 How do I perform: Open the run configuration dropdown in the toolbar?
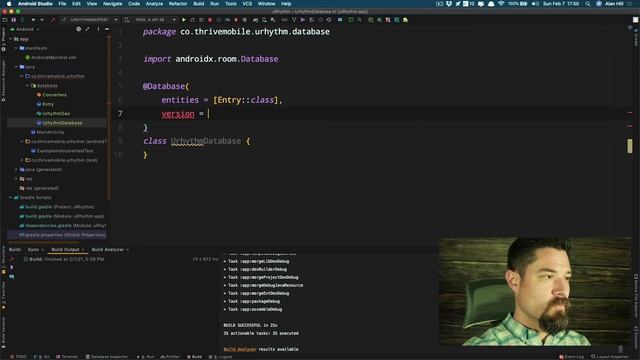(90, 20)
